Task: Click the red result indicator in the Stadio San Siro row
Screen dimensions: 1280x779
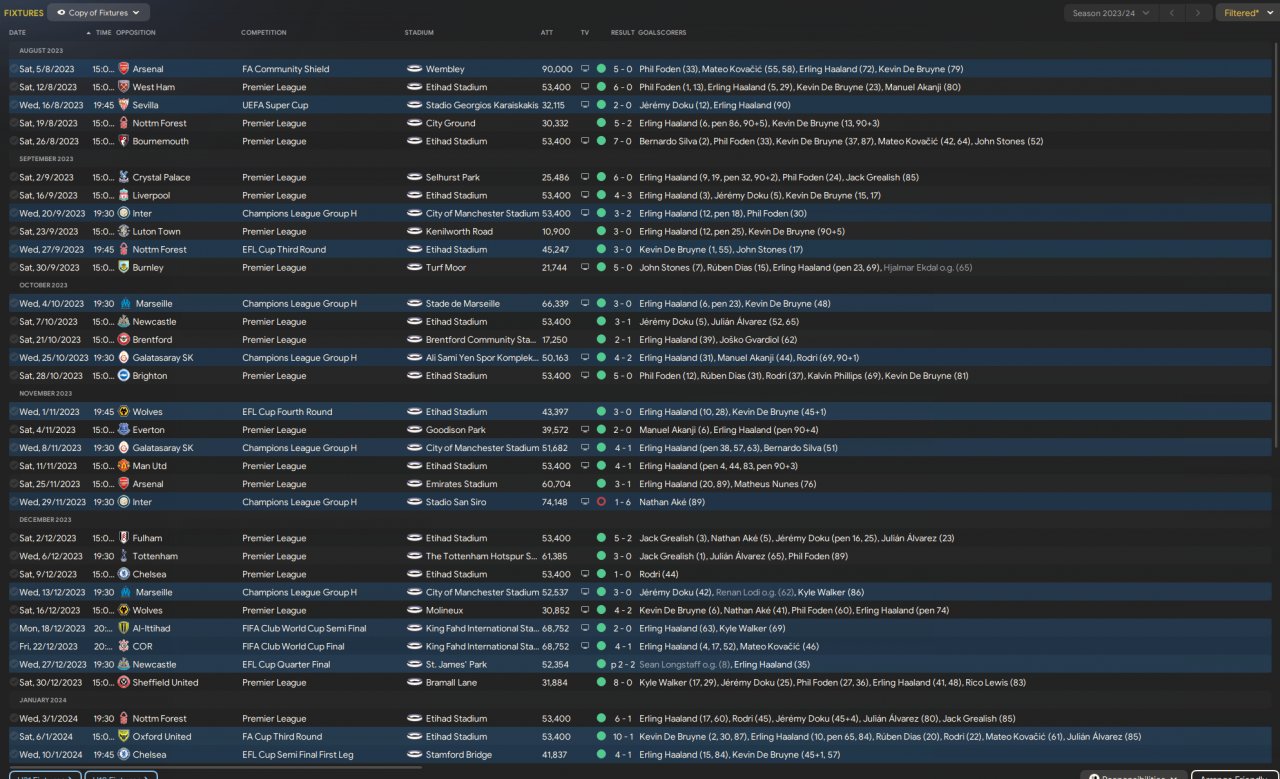Action: [x=601, y=501]
